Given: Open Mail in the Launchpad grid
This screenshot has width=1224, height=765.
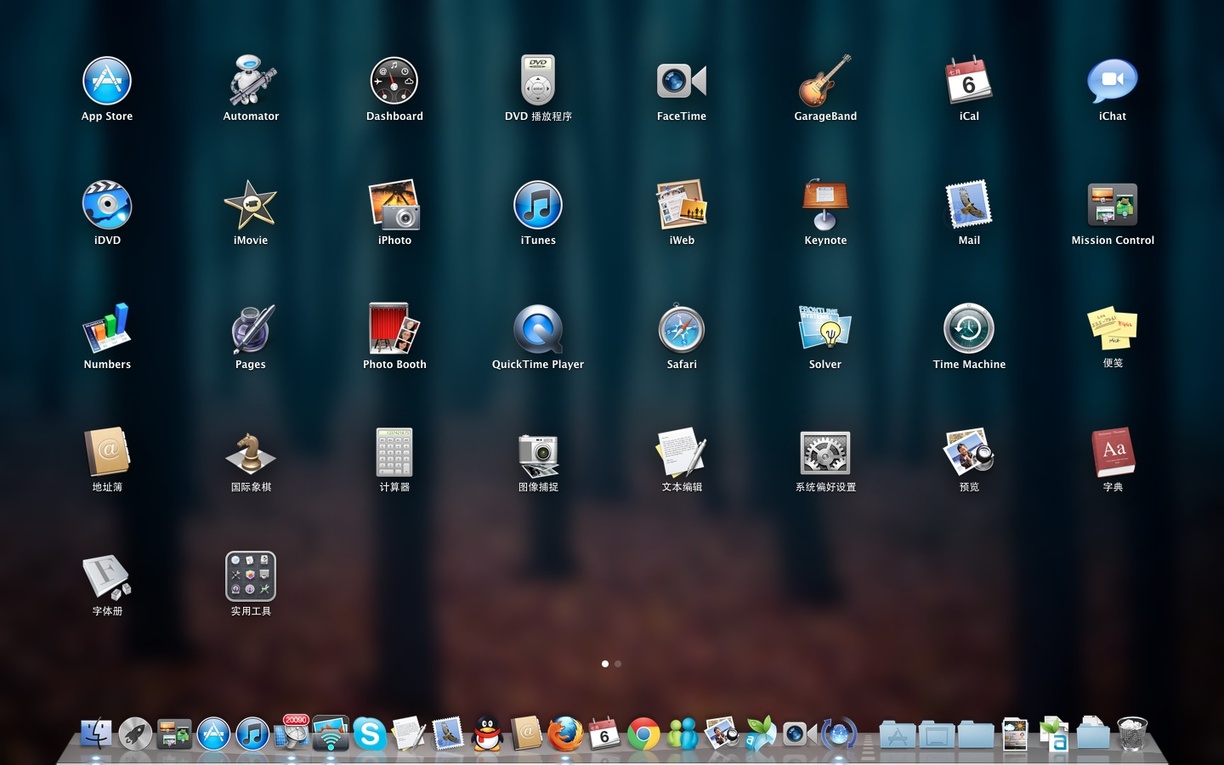Looking at the screenshot, I should (969, 205).
